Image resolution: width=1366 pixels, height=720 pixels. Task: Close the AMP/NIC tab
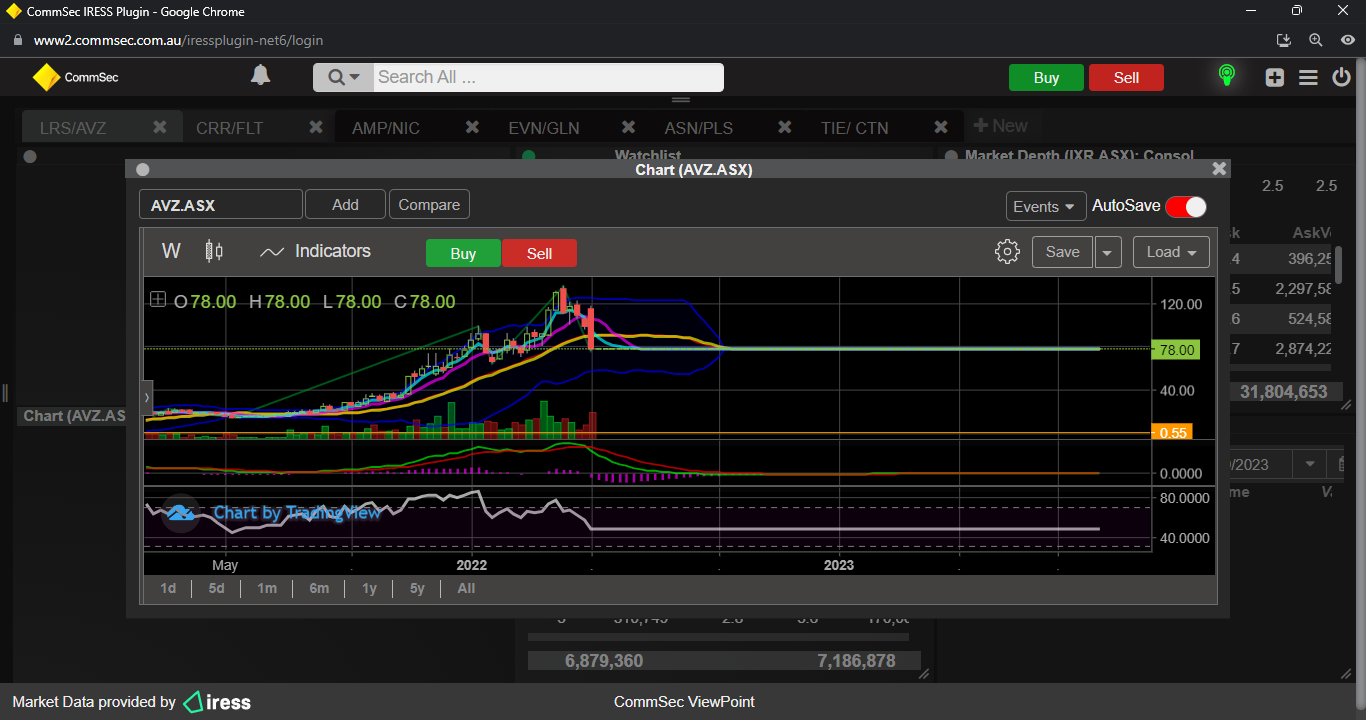[x=473, y=127]
